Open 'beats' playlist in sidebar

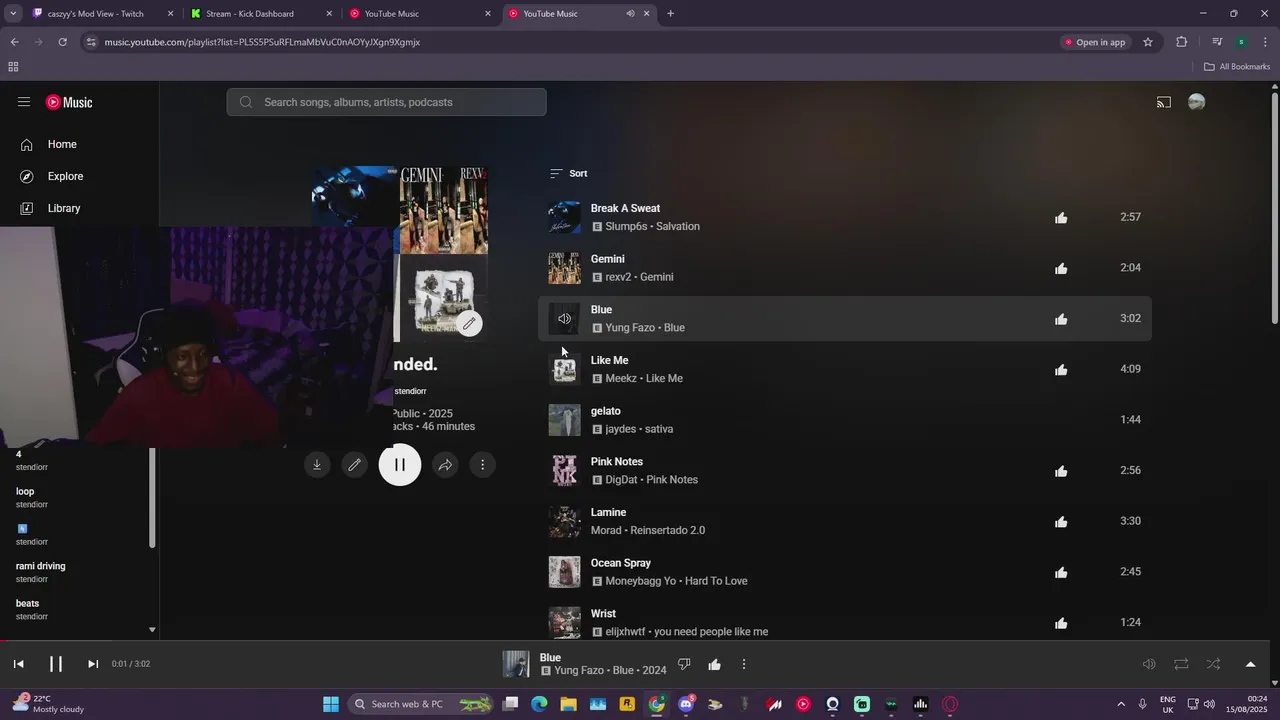(28, 603)
